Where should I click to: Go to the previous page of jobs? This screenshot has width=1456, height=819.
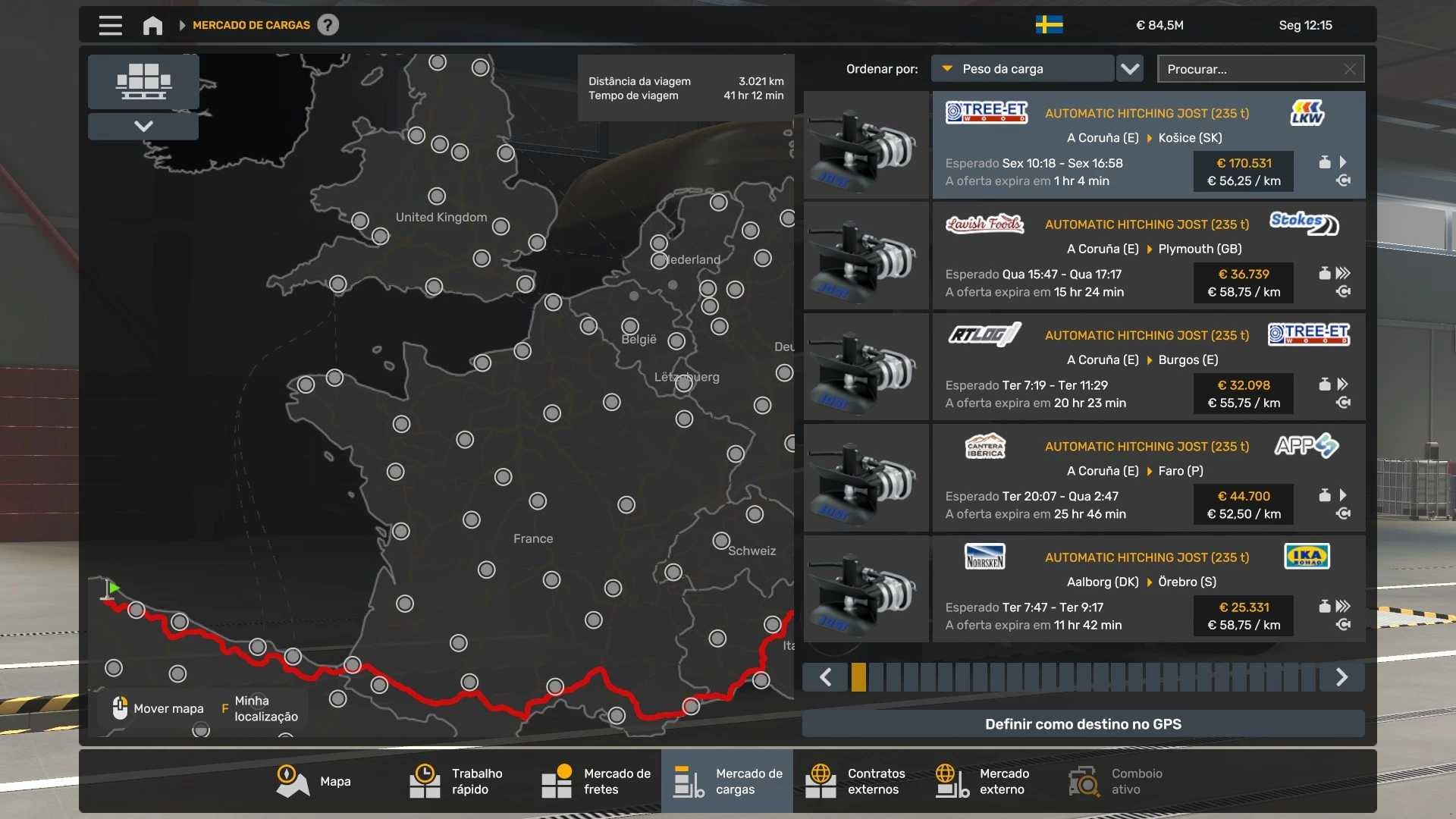pyautogui.click(x=825, y=677)
